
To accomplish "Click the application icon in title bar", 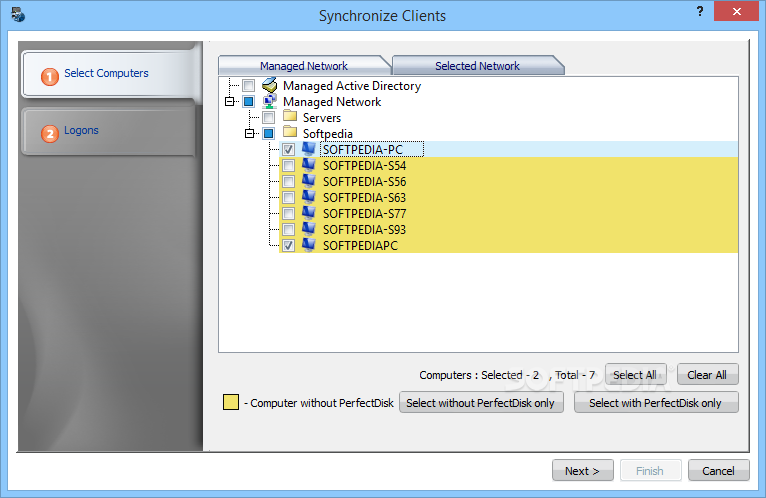I will (18, 15).
